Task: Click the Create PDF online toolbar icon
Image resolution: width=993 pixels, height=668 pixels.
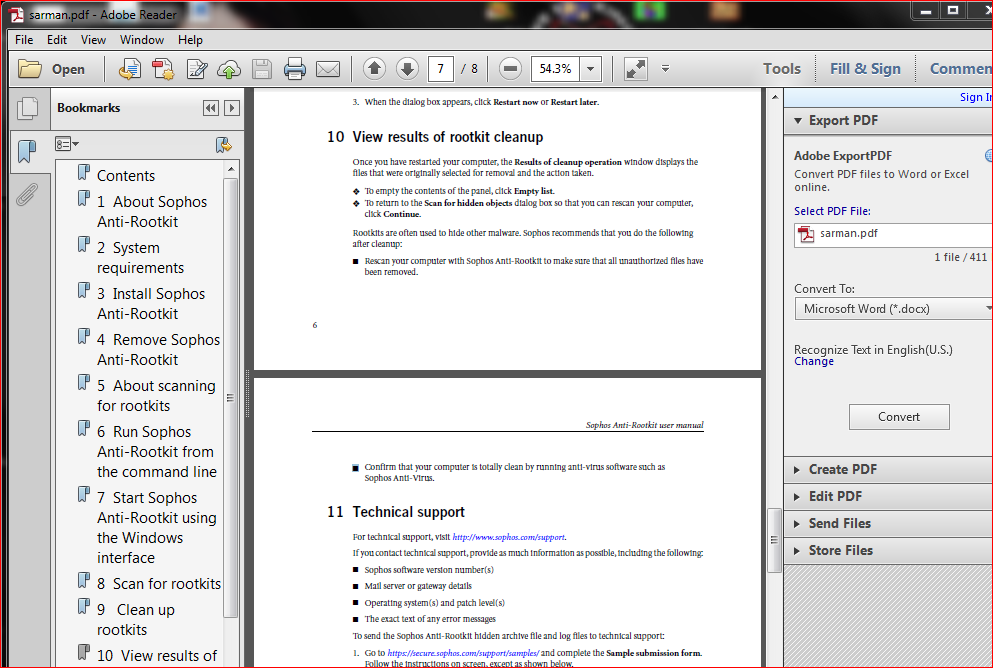Action: pyautogui.click(x=130, y=68)
